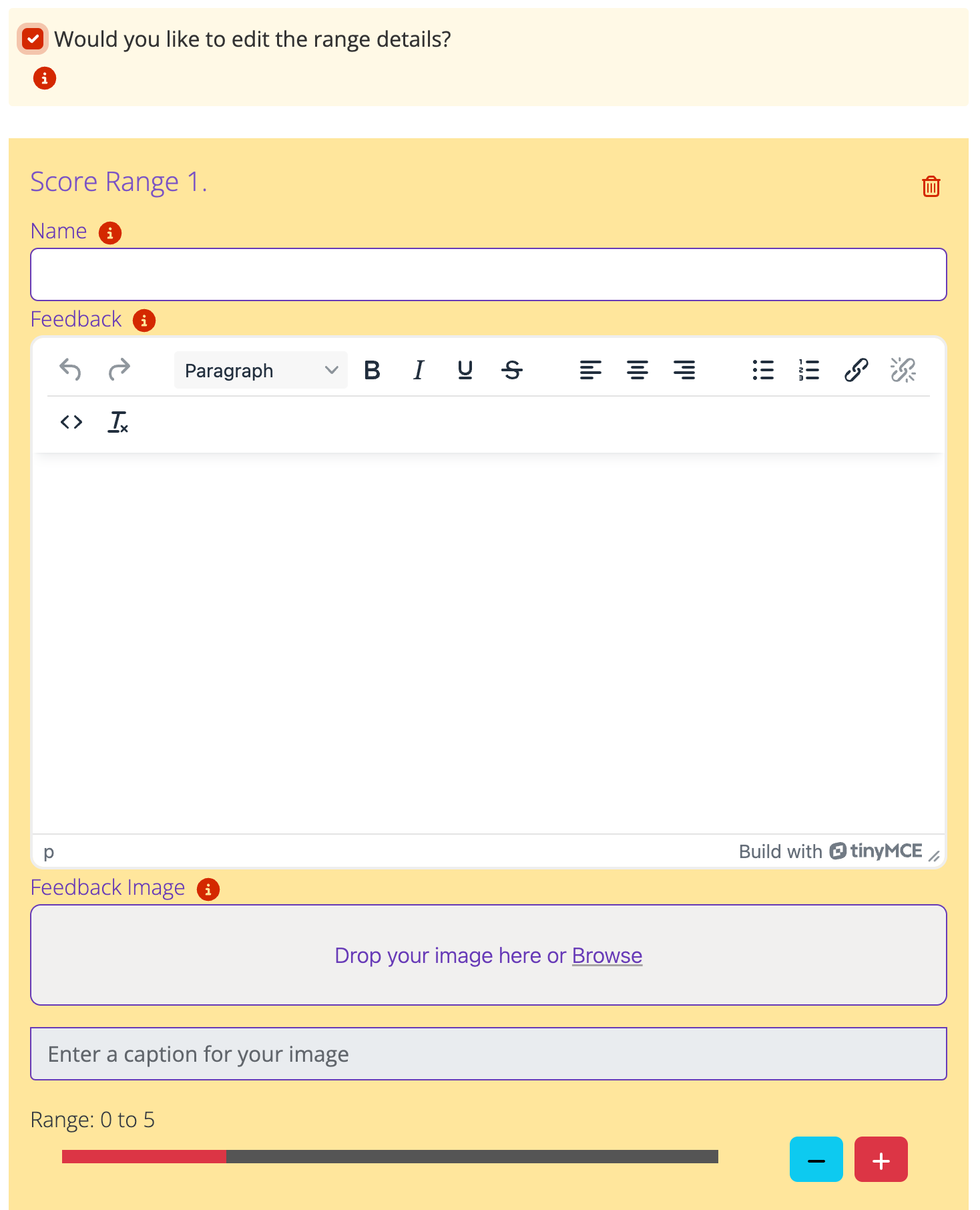Image resolution: width=980 pixels, height=1210 pixels.
Task: Toggle strikethrough formatting
Action: tap(512, 369)
